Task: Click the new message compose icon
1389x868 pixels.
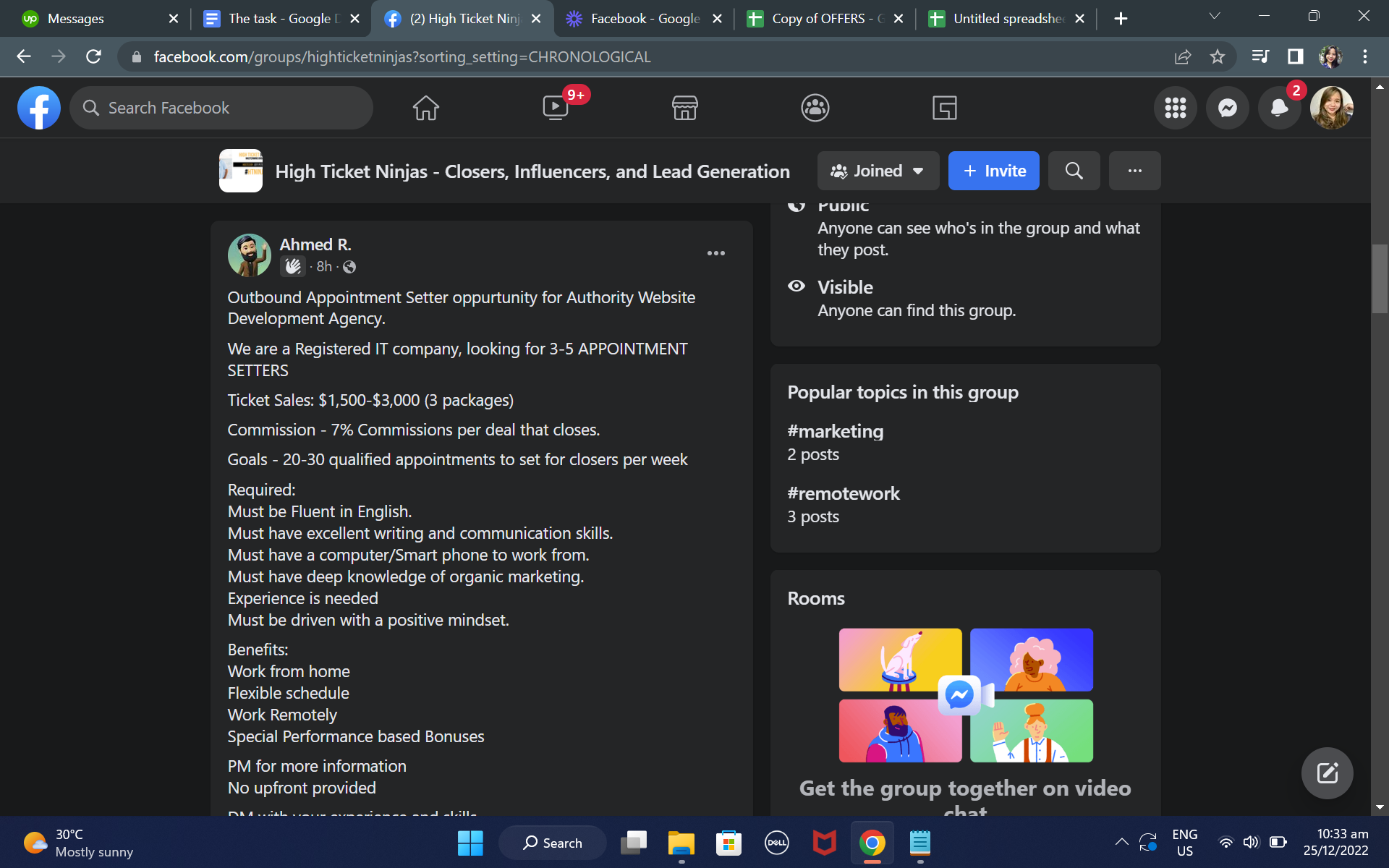Action: pyautogui.click(x=1327, y=773)
